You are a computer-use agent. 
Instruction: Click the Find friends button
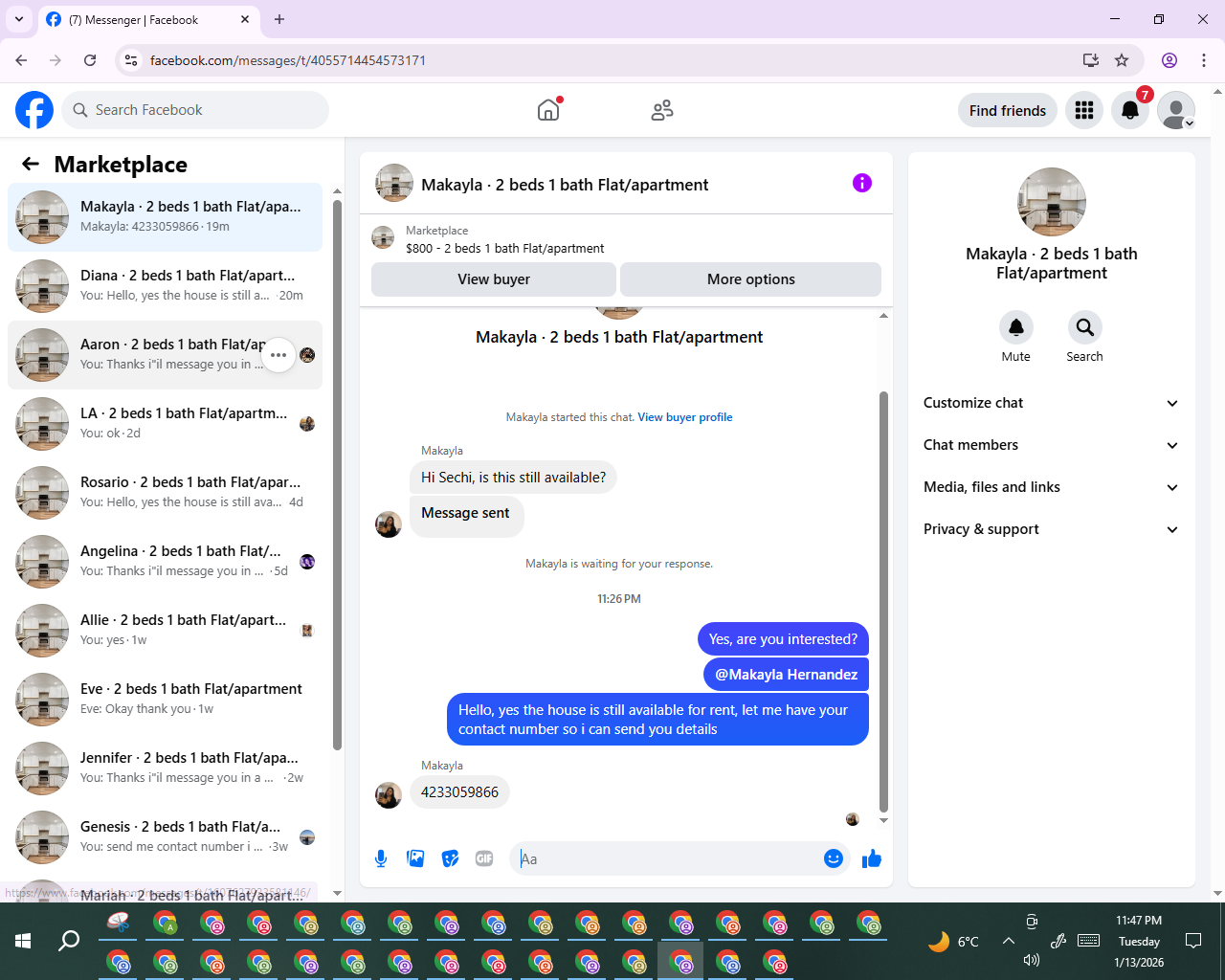1008,110
